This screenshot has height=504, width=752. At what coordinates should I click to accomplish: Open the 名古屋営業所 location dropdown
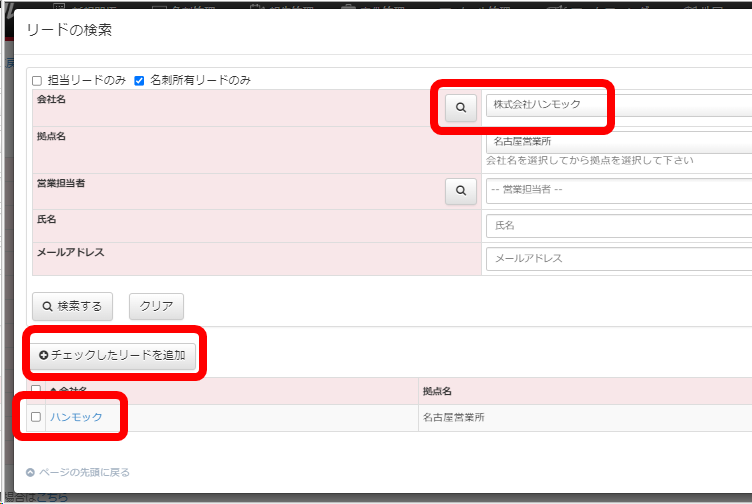pos(618,142)
